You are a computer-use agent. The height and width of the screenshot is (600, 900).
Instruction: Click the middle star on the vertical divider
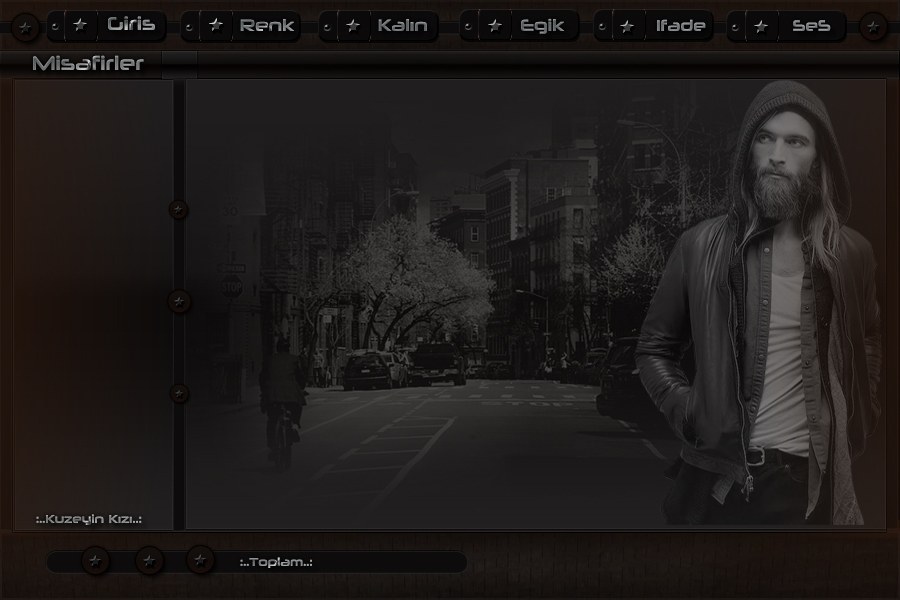(179, 301)
